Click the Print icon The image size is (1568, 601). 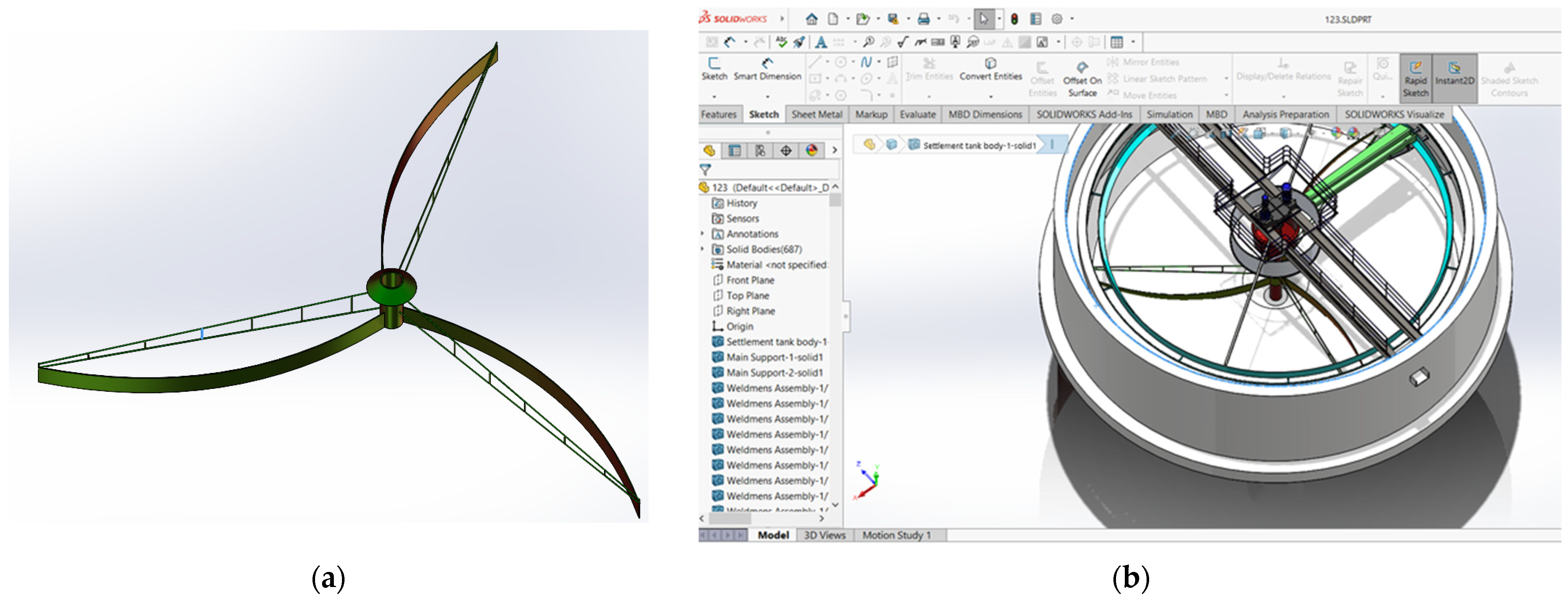point(924,19)
